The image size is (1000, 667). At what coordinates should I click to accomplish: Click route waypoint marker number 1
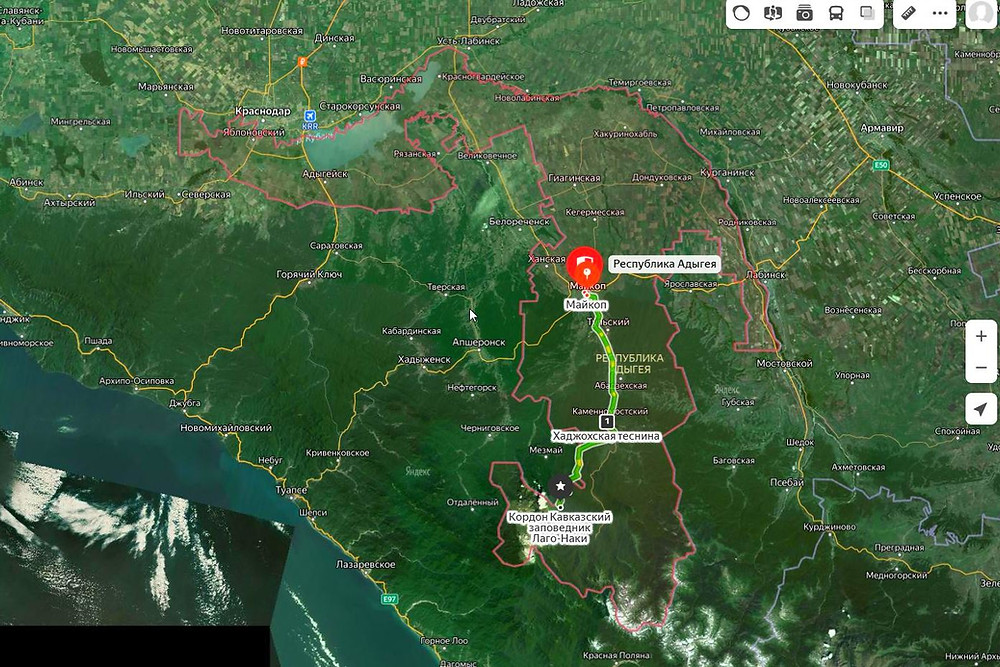coord(607,421)
